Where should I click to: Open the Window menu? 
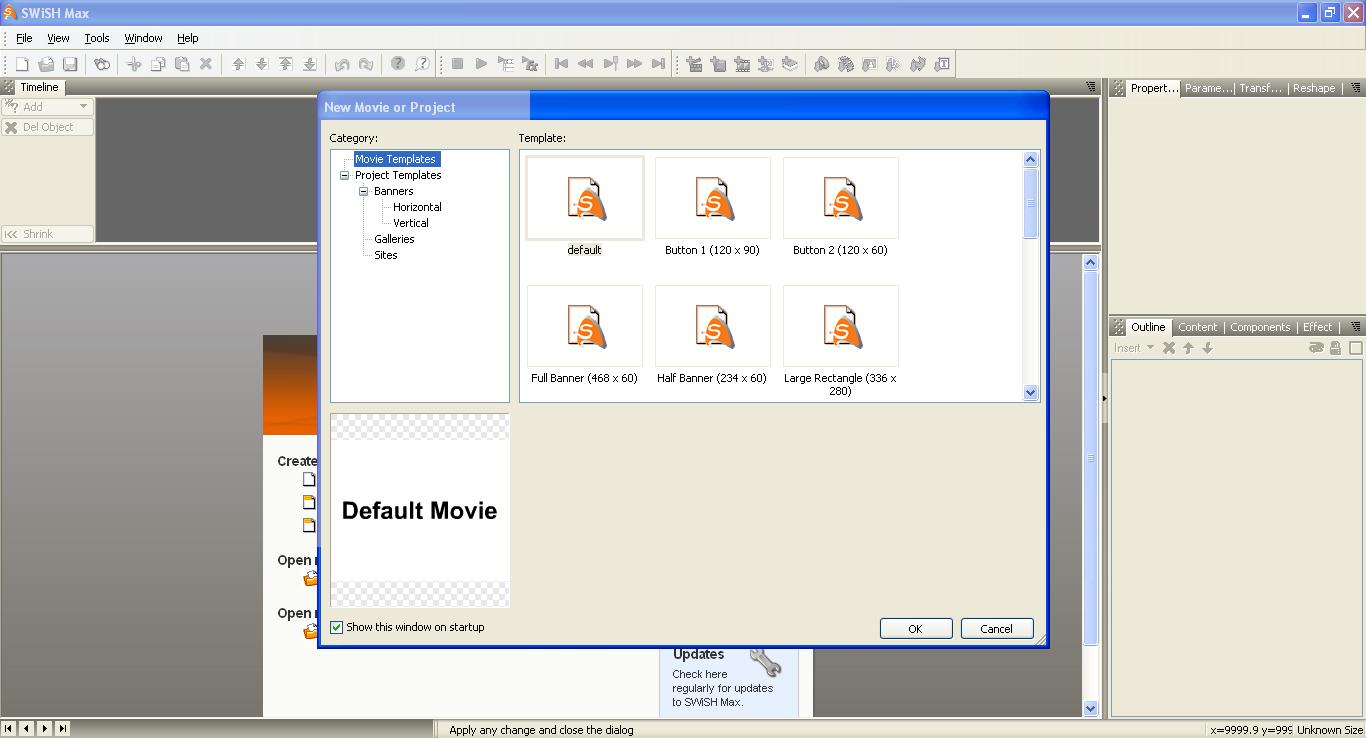point(143,38)
